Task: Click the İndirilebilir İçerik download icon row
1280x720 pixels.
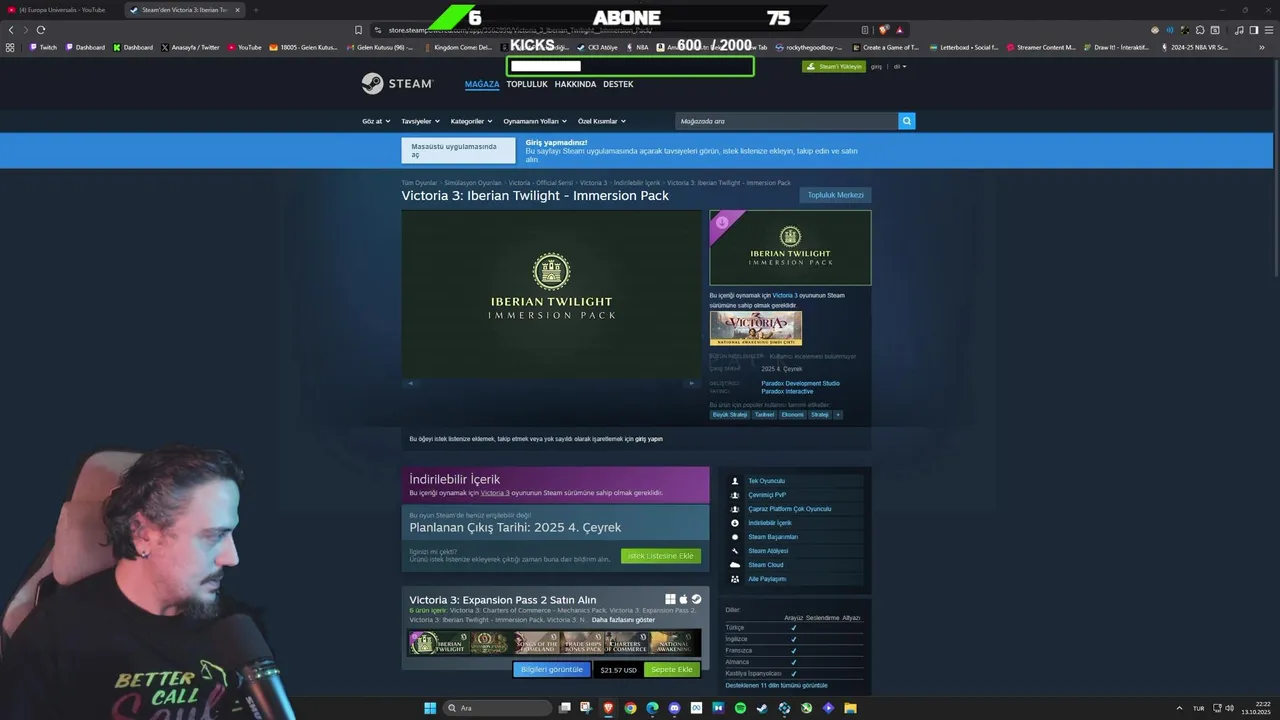Action: pos(796,523)
